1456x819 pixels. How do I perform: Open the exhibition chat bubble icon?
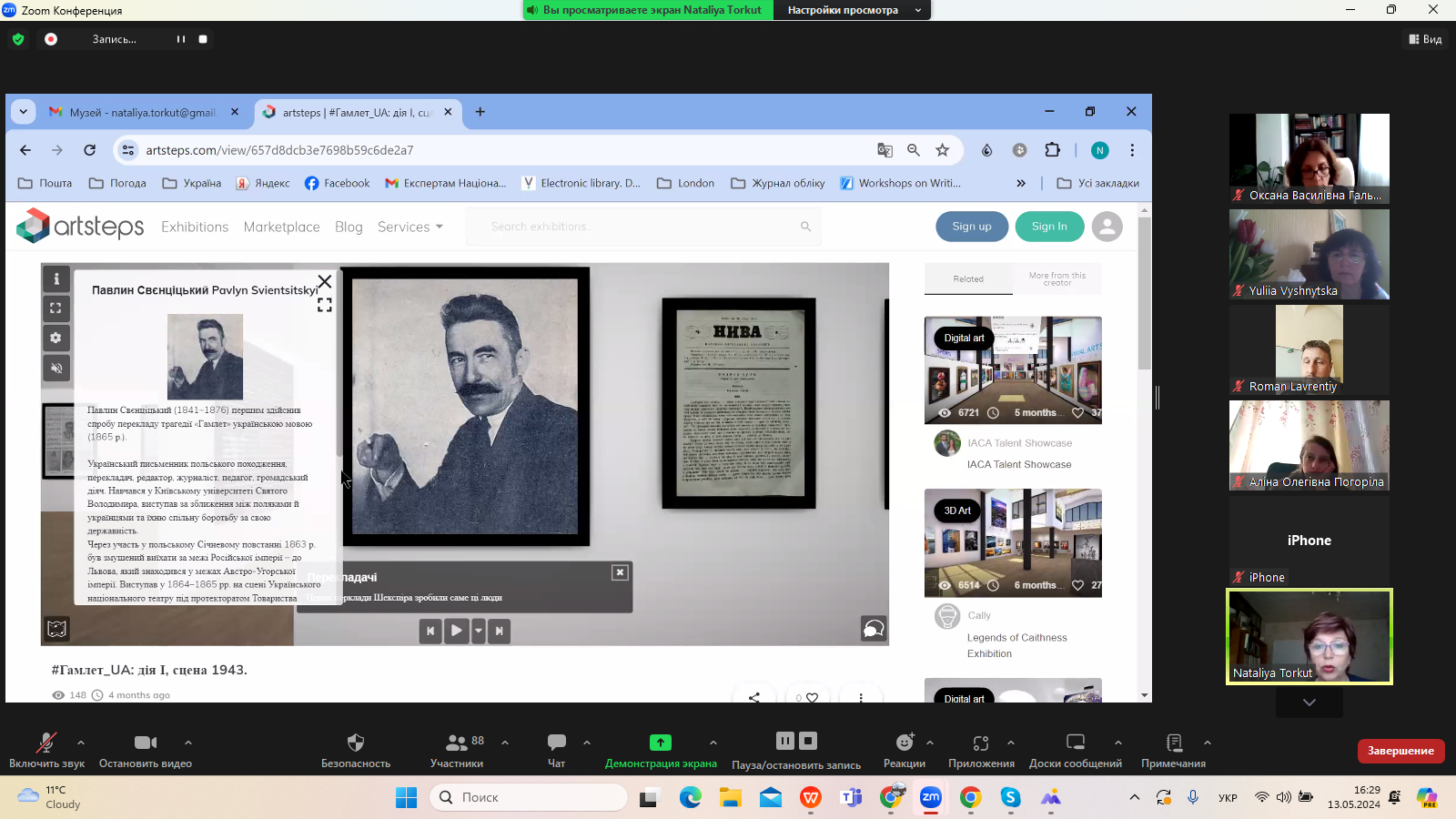tap(873, 628)
